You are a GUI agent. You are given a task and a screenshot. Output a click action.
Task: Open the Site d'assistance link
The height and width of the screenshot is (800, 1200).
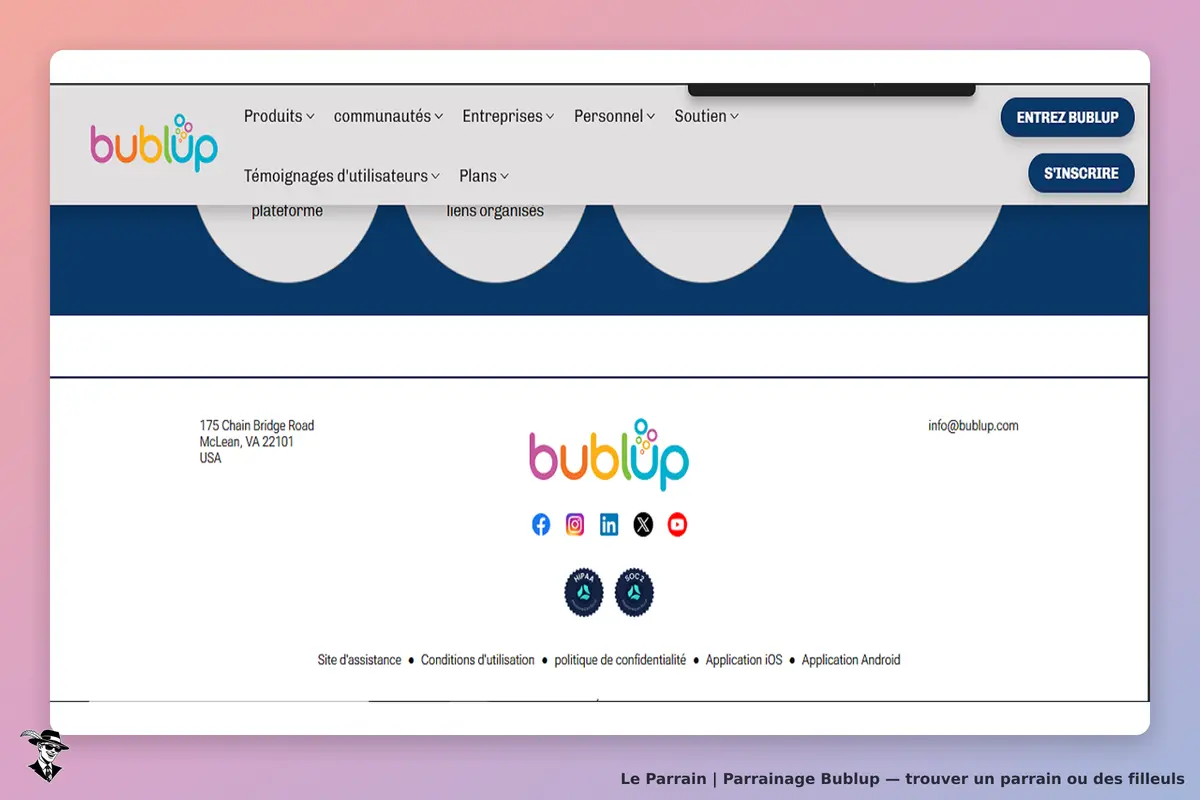(x=359, y=660)
